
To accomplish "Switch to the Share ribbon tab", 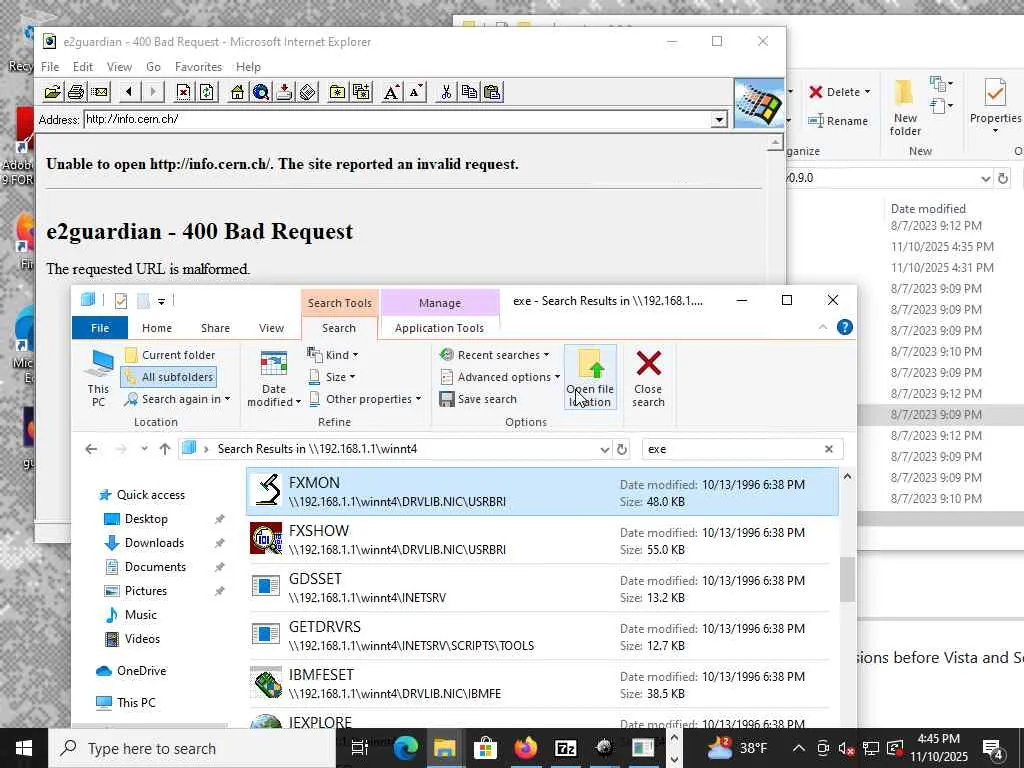I will (216, 328).
